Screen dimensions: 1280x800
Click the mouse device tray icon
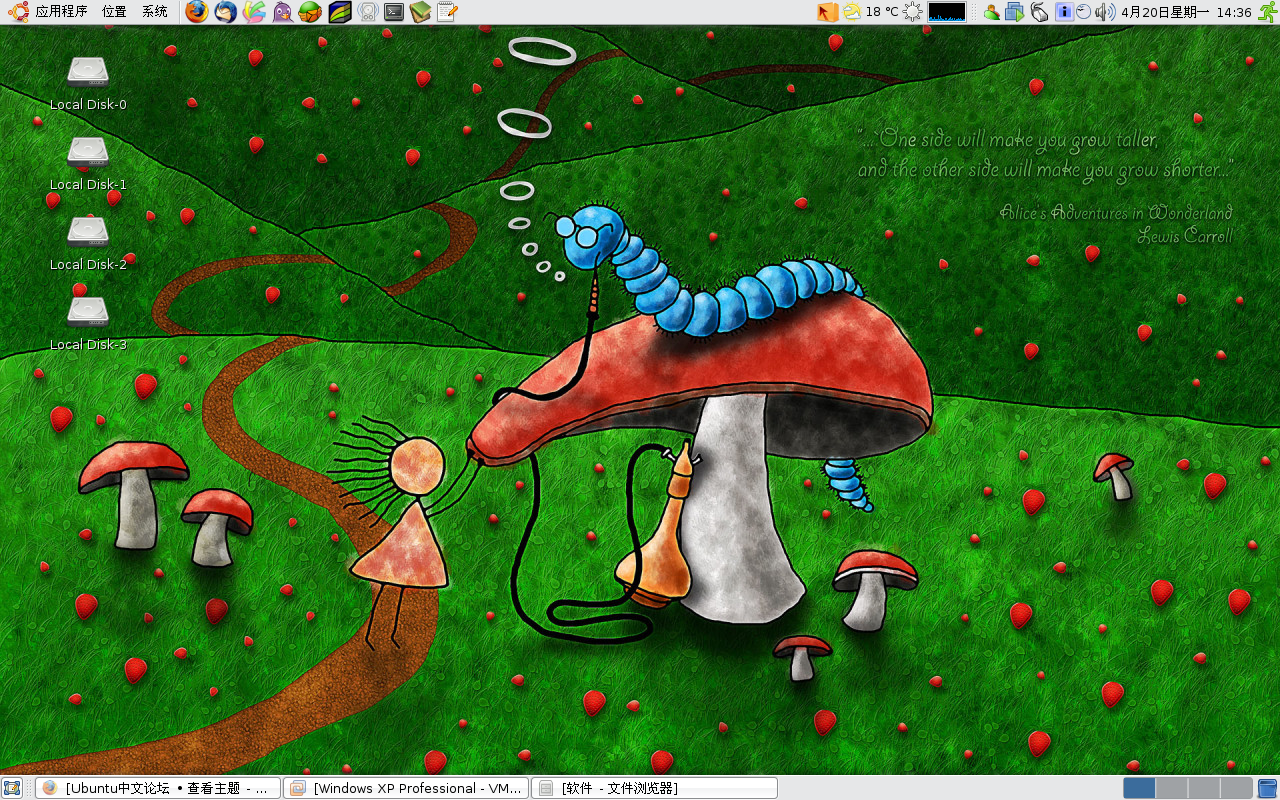click(1040, 12)
